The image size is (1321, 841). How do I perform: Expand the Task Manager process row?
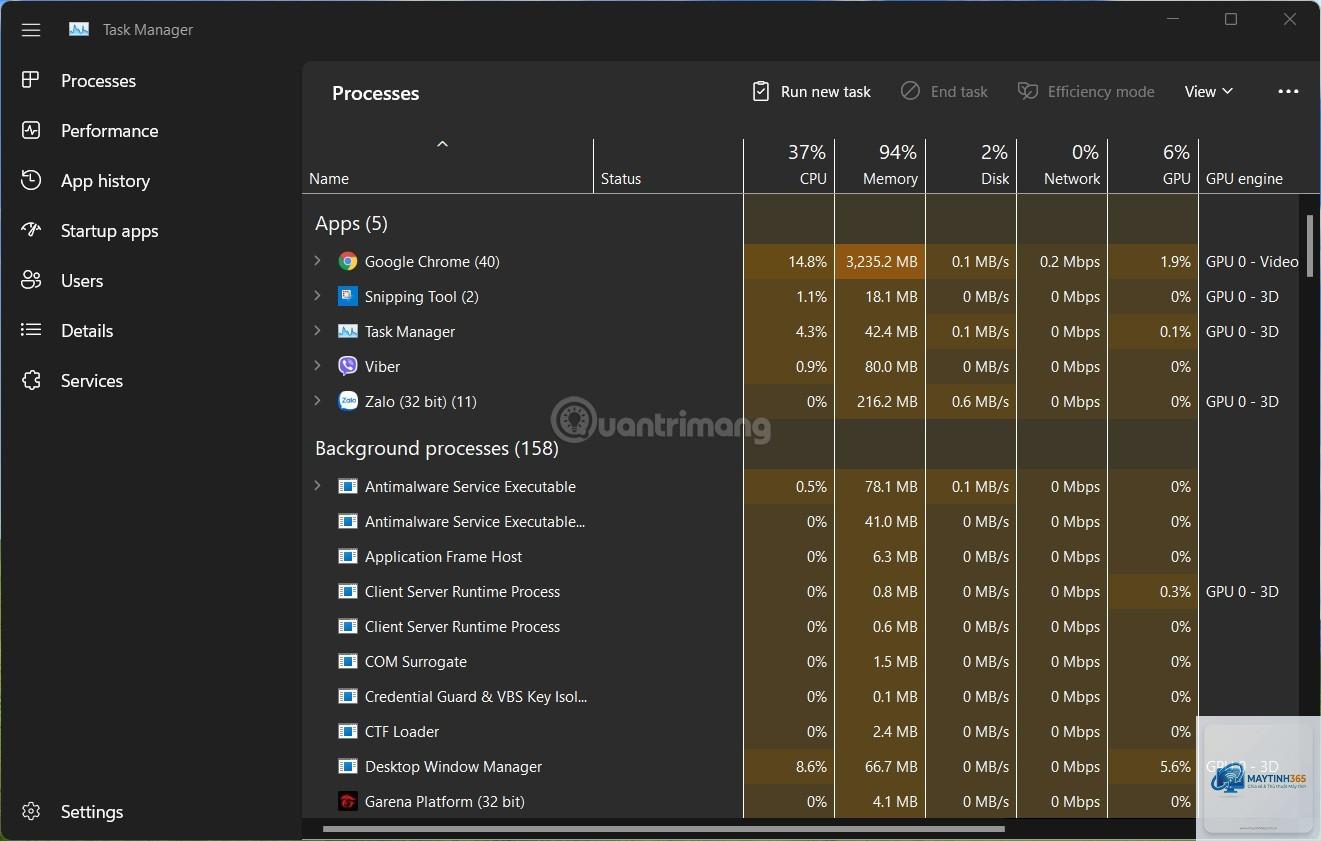(317, 331)
